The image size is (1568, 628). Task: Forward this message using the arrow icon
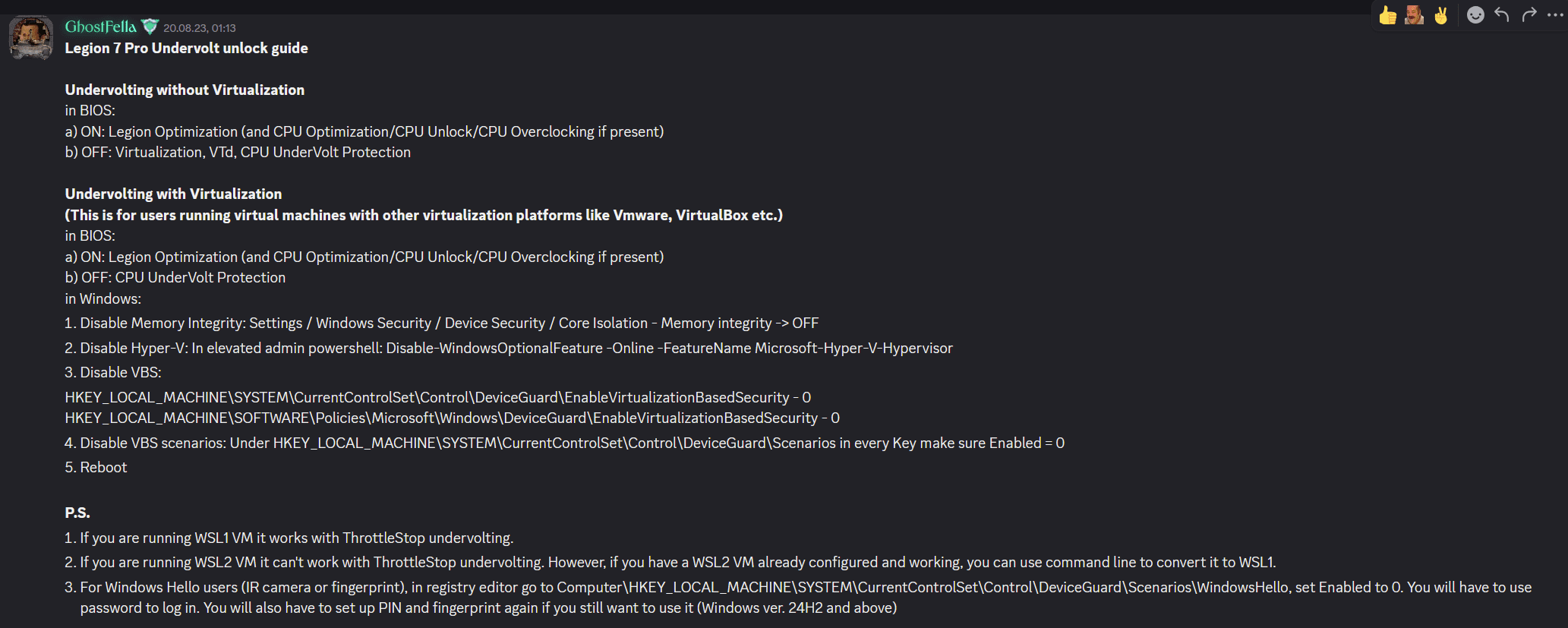point(1529,15)
